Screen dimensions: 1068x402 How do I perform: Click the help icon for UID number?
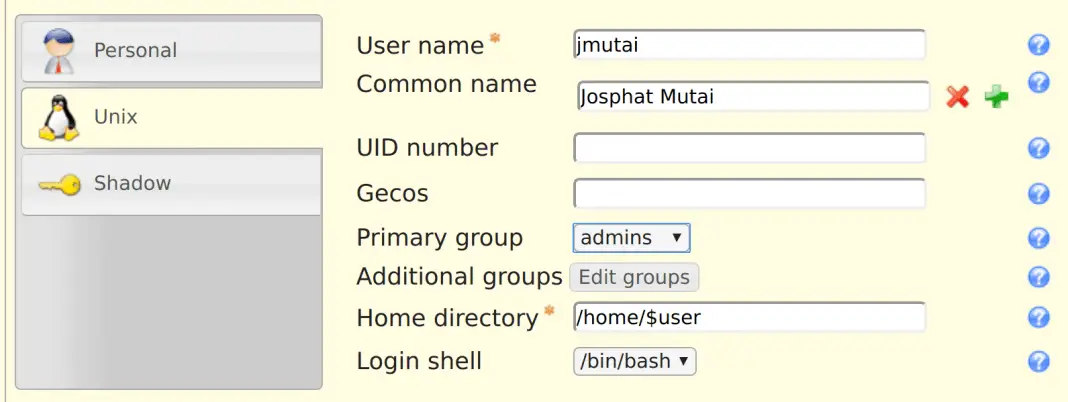1038,149
